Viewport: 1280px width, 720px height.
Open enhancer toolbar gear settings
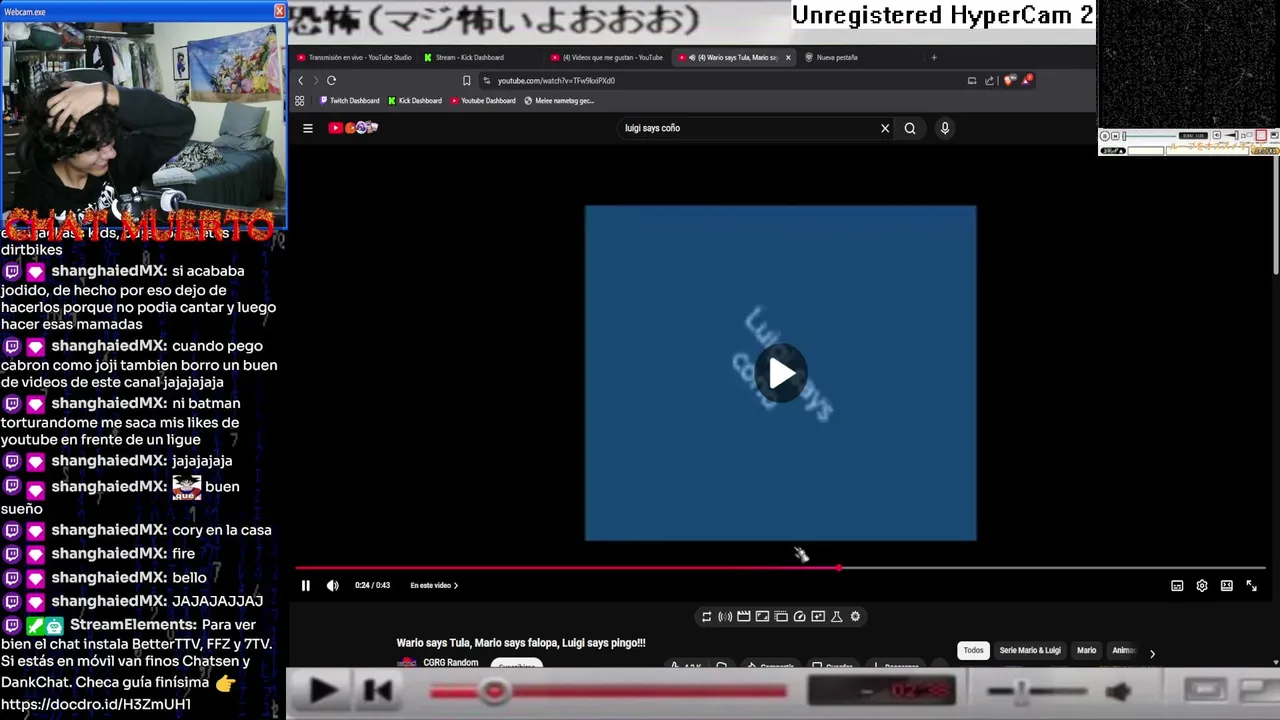(855, 617)
